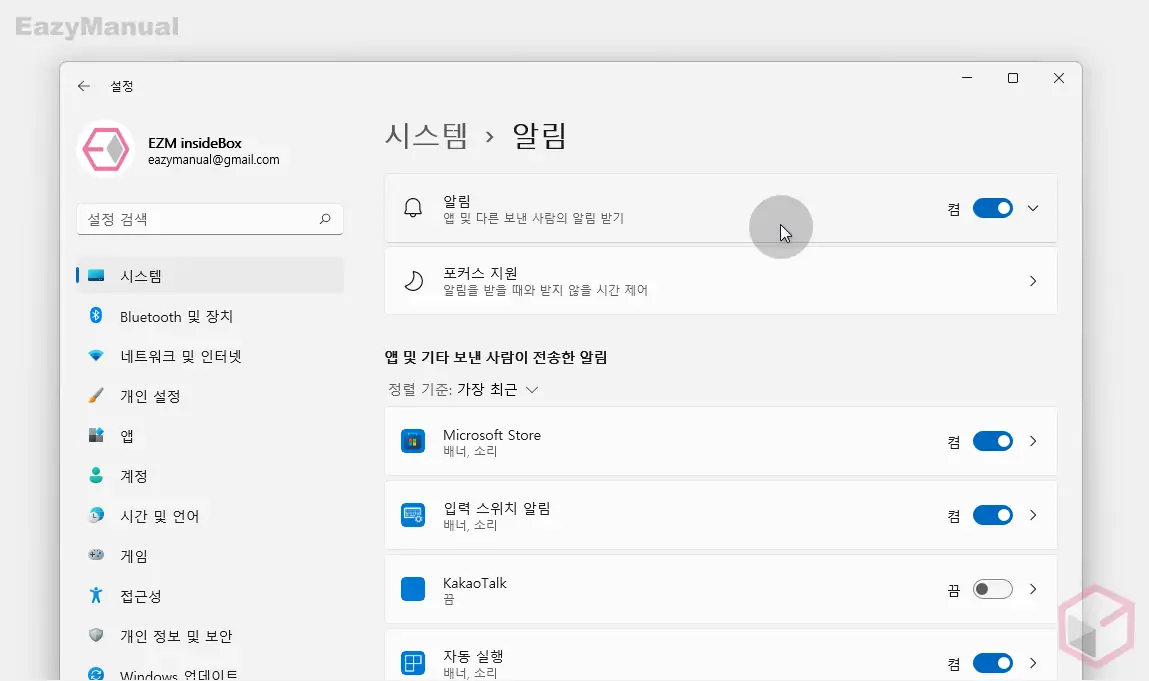1149x681 pixels.
Task: Click the back arrow in Settings
Action: pyautogui.click(x=84, y=86)
